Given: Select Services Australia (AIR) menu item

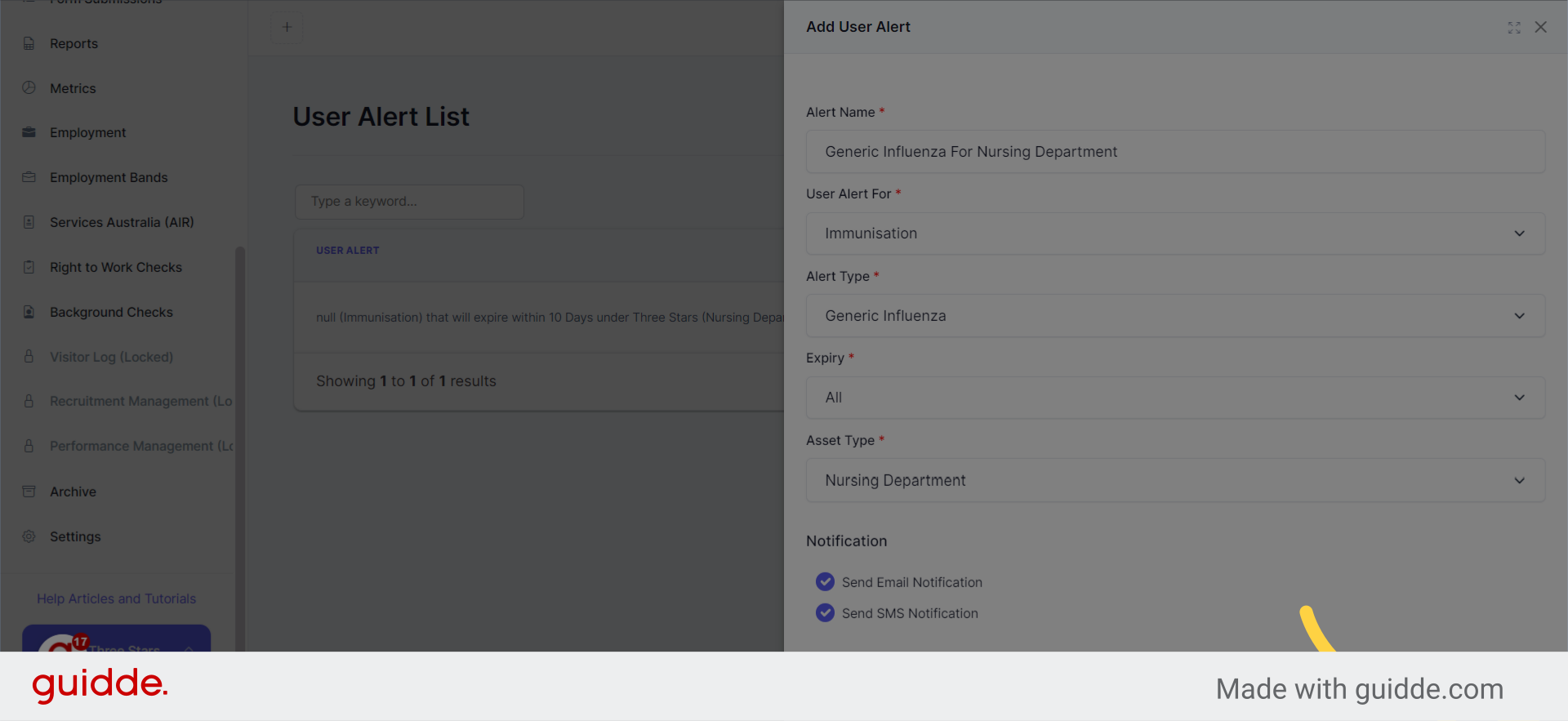Looking at the screenshot, I should tap(122, 222).
